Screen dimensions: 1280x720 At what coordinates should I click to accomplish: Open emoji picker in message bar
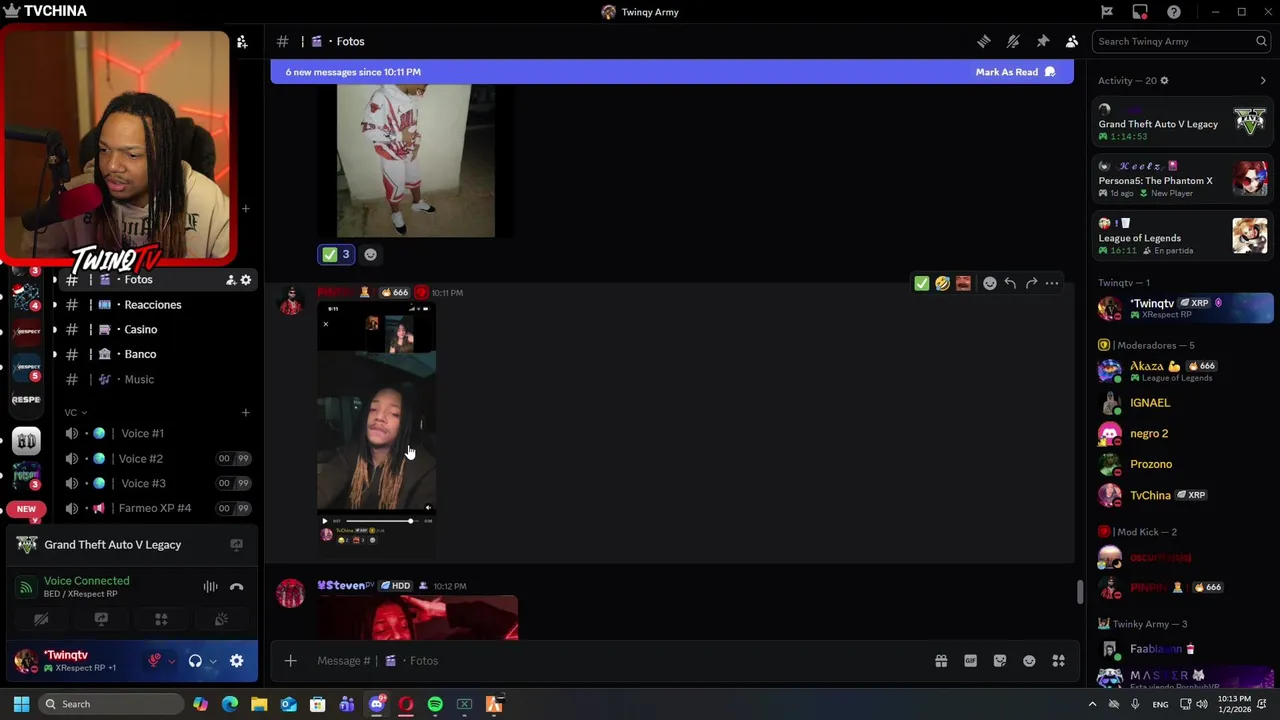pos(1029,661)
